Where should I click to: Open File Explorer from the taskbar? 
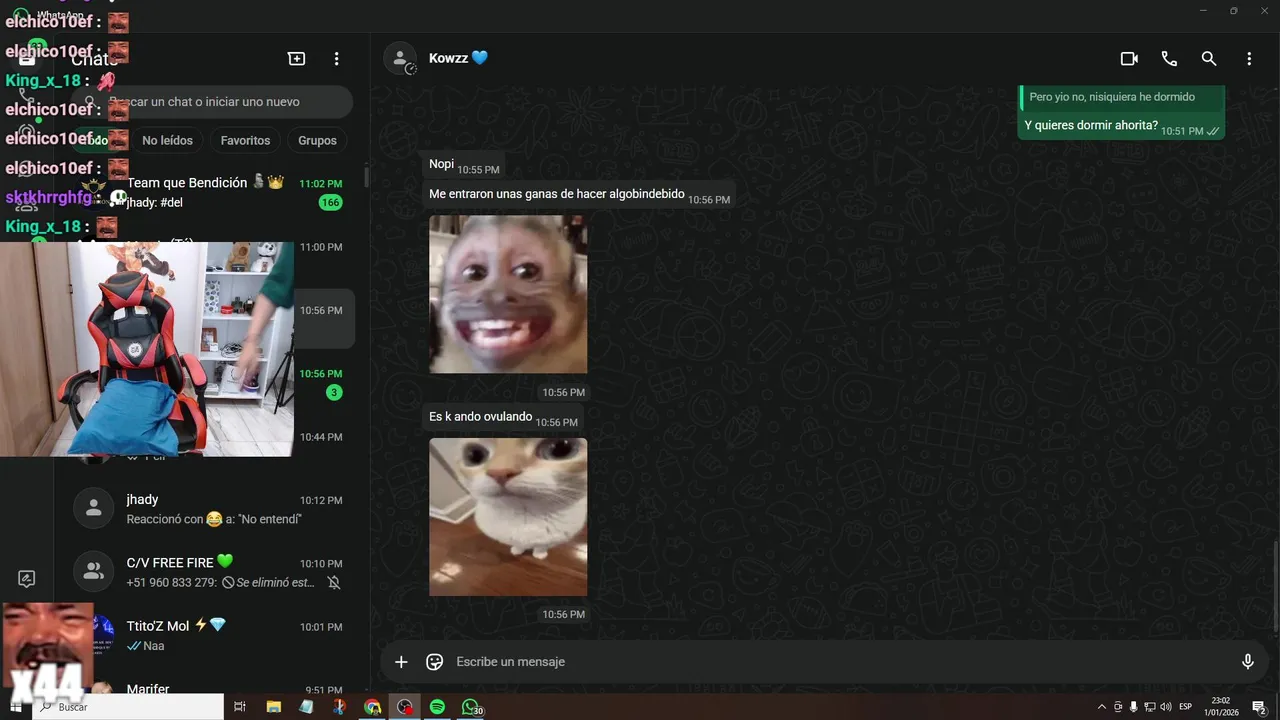pyautogui.click(x=273, y=707)
